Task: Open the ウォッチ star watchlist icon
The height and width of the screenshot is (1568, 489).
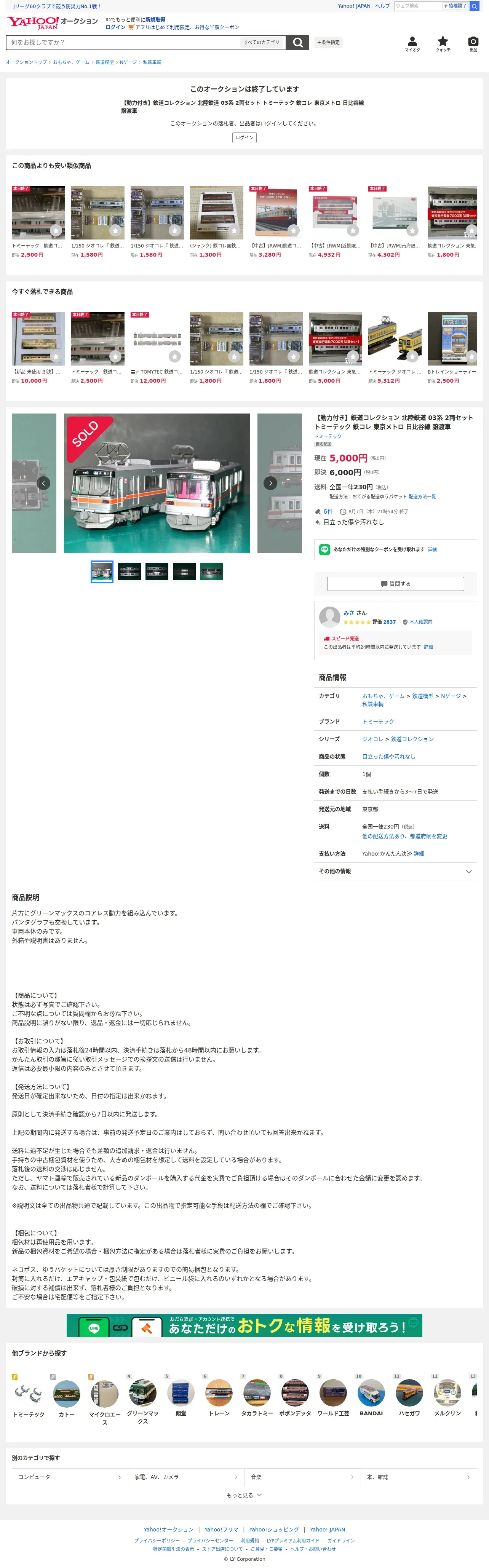Action: coord(443,43)
